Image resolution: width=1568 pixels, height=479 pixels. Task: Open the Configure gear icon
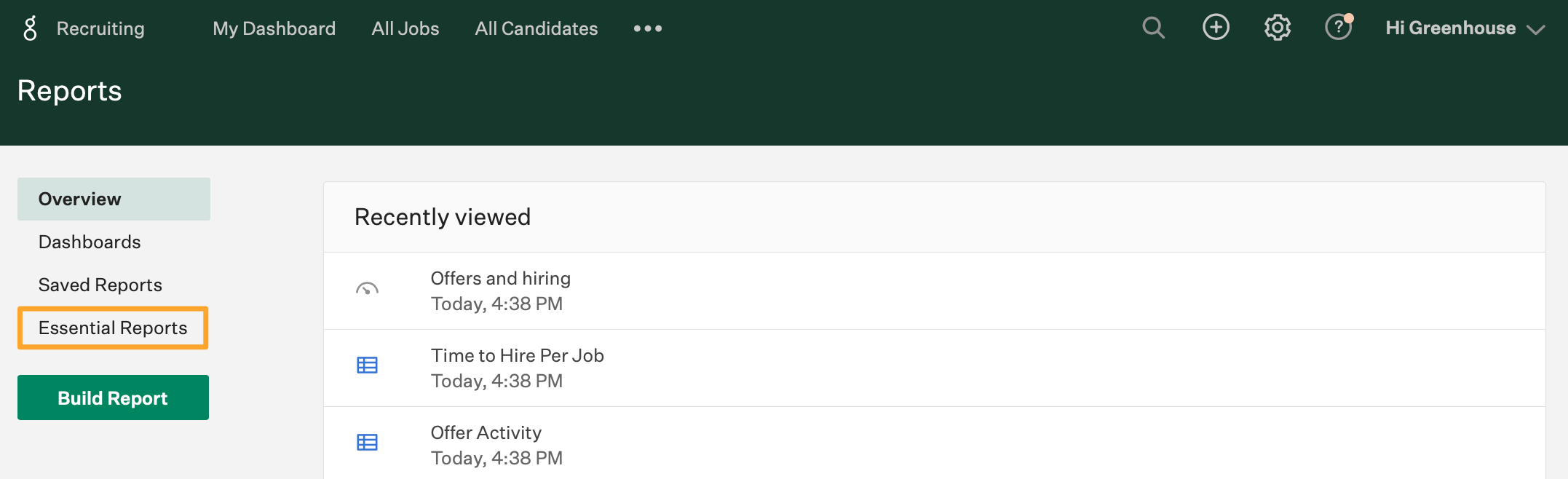tap(1278, 28)
